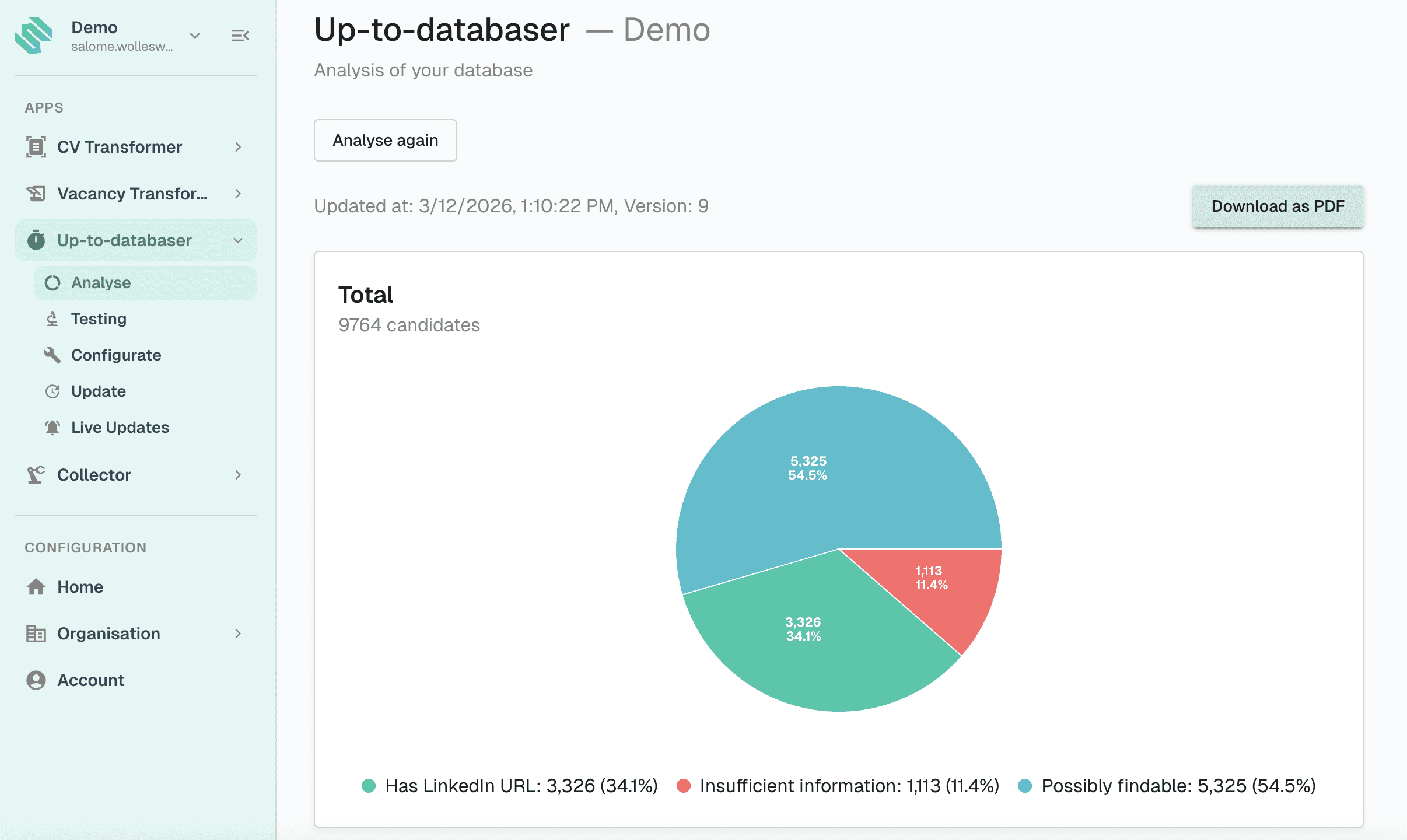Viewport: 1407px width, 840px height.
Task: Expand the Organisation submenu chevron
Action: [x=238, y=633]
